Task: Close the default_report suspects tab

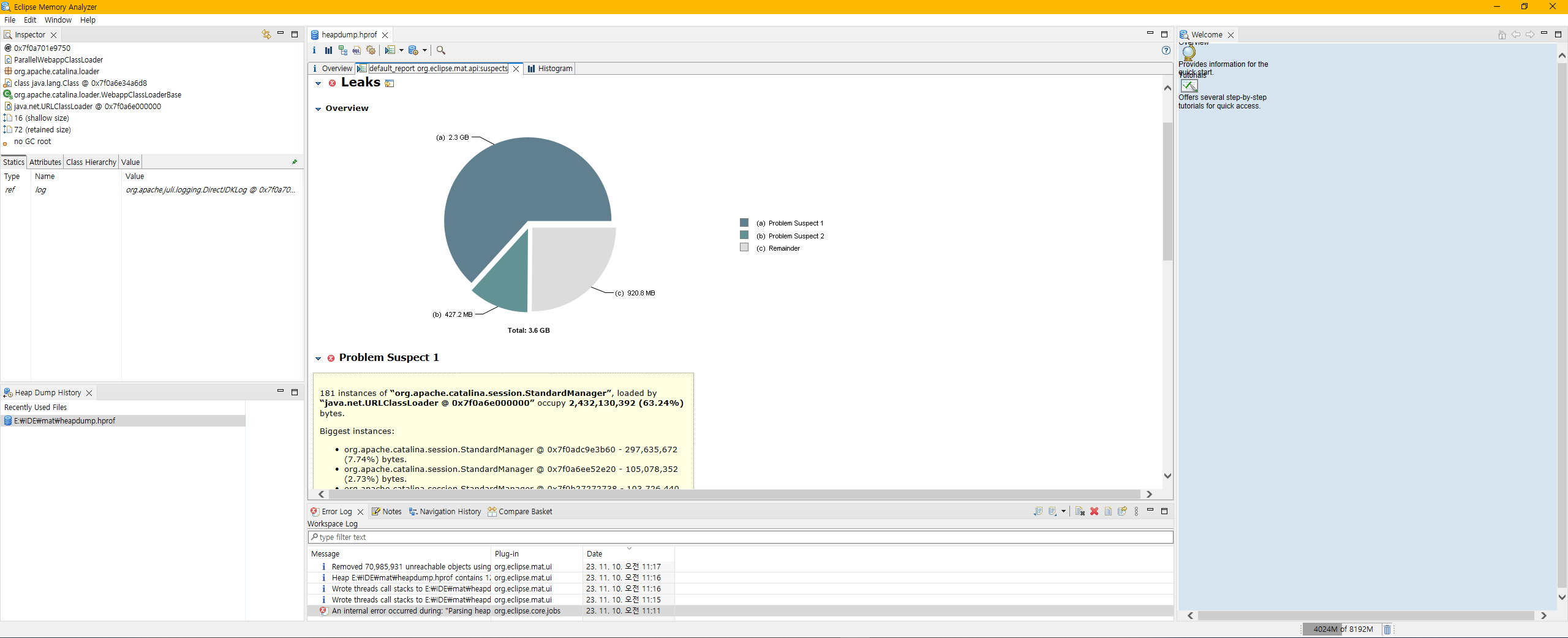Action: [x=516, y=69]
